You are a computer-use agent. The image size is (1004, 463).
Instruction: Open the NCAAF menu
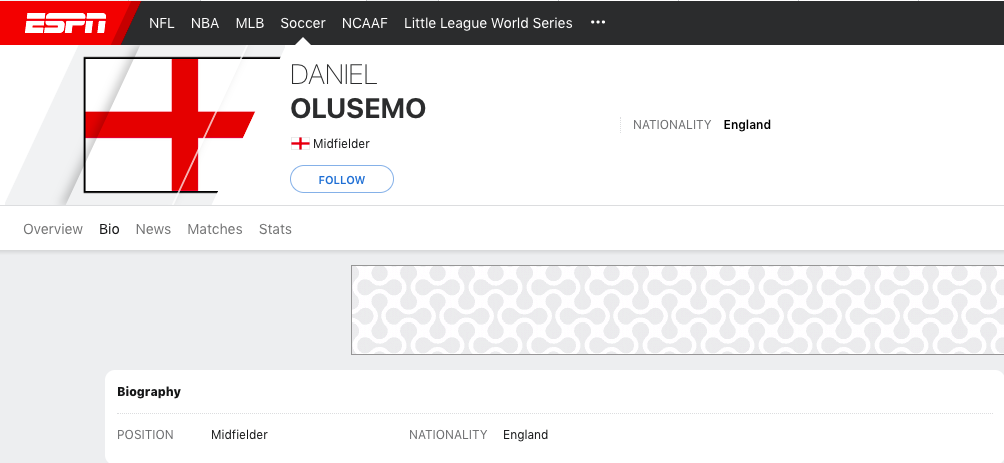pyautogui.click(x=365, y=23)
